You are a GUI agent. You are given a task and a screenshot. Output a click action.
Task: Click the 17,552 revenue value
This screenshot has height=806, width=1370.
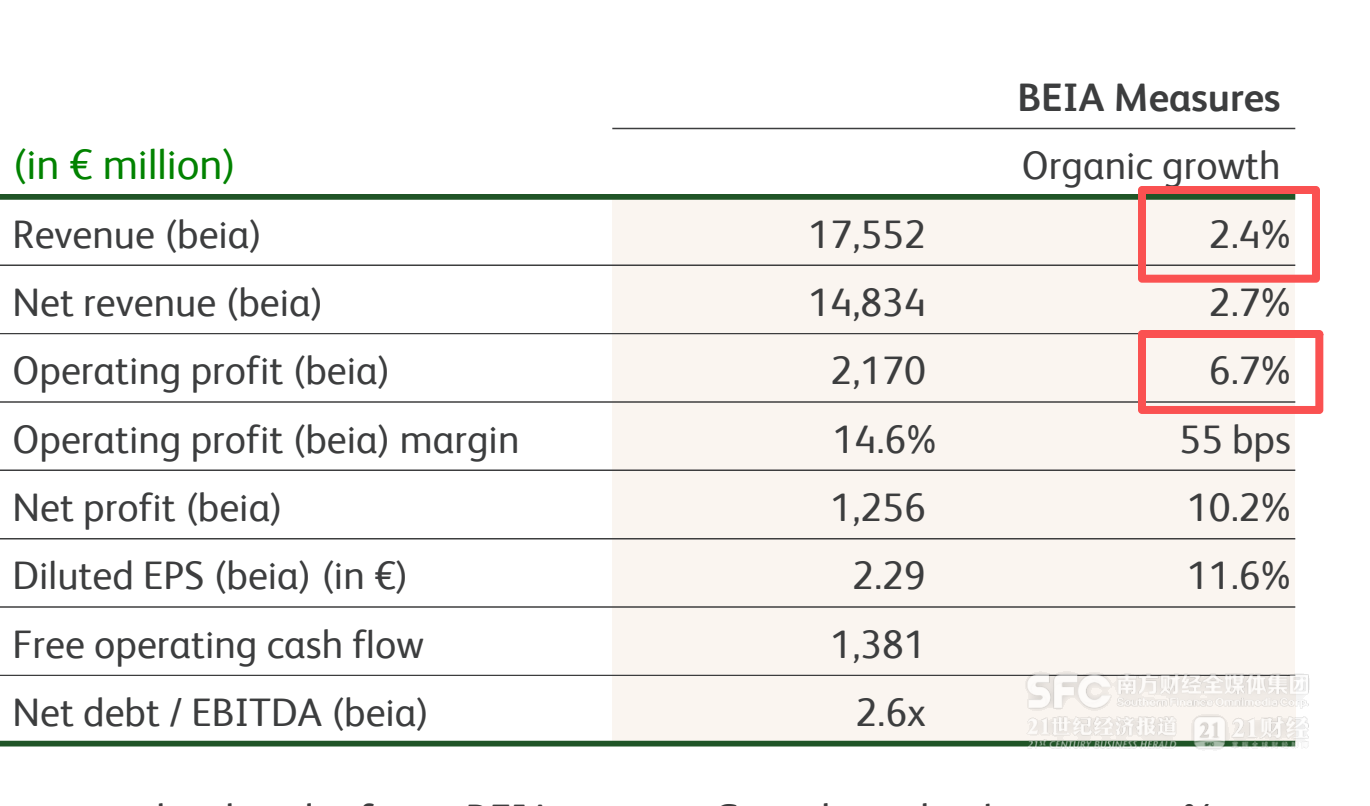click(x=867, y=235)
